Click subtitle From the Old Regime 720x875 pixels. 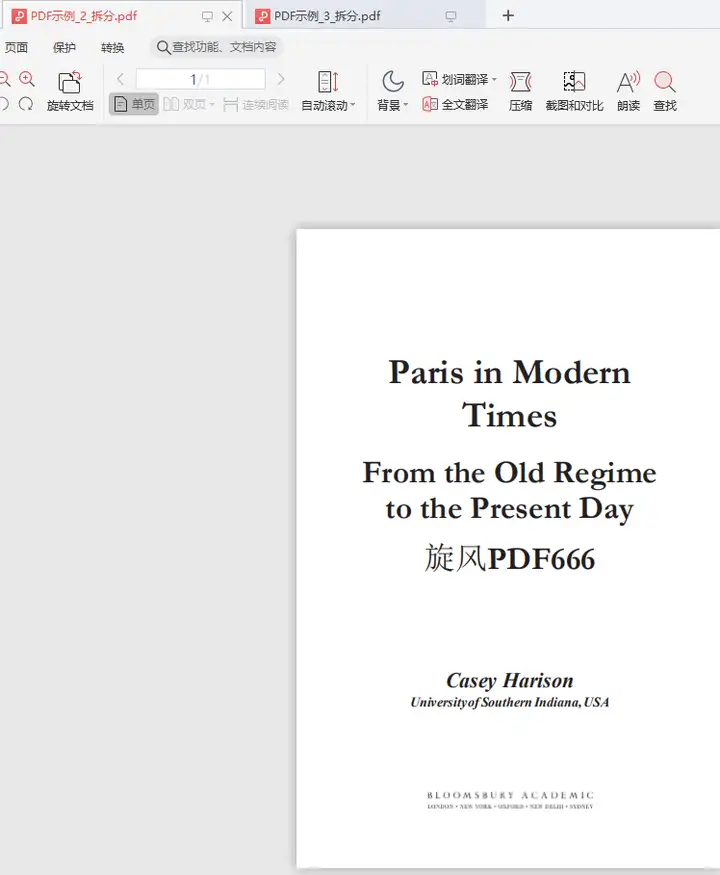(x=509, y=473)
